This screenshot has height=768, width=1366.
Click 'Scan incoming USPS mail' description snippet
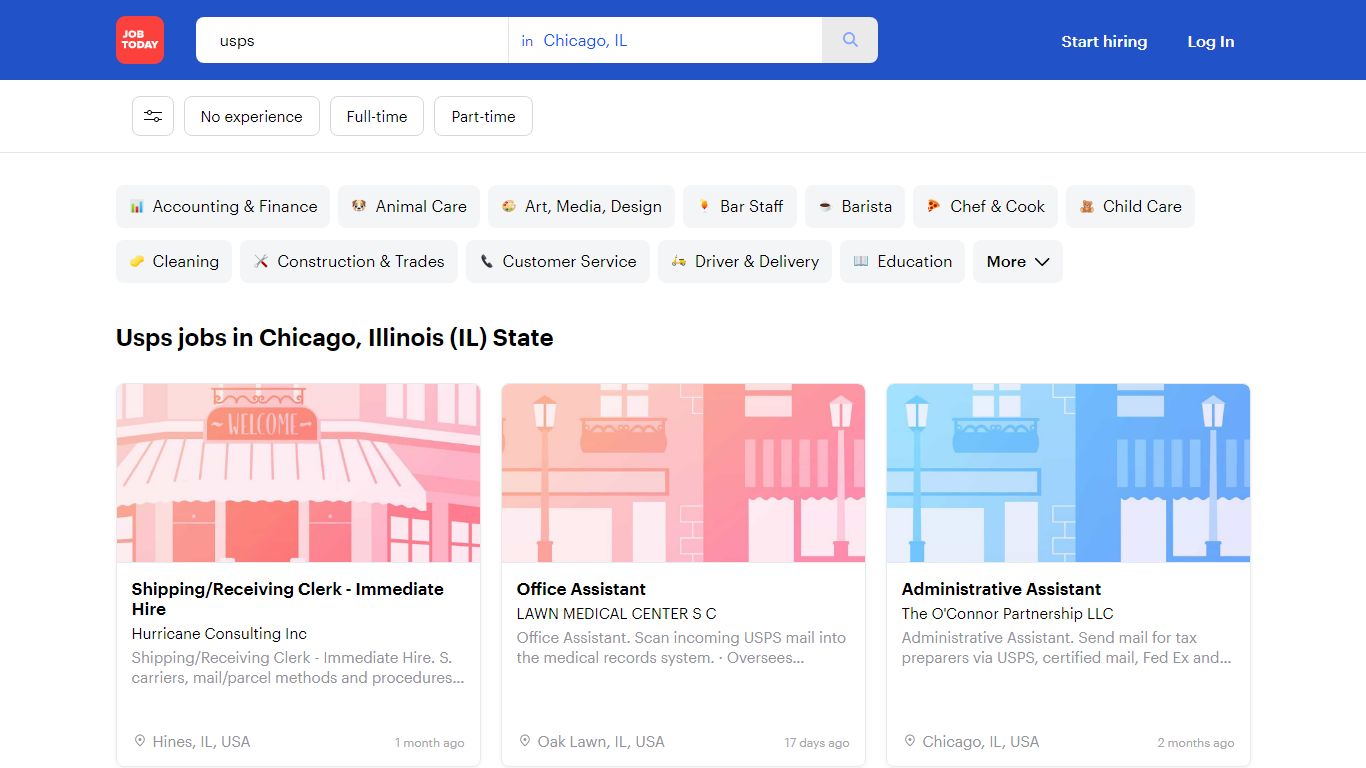click(681, 647)
